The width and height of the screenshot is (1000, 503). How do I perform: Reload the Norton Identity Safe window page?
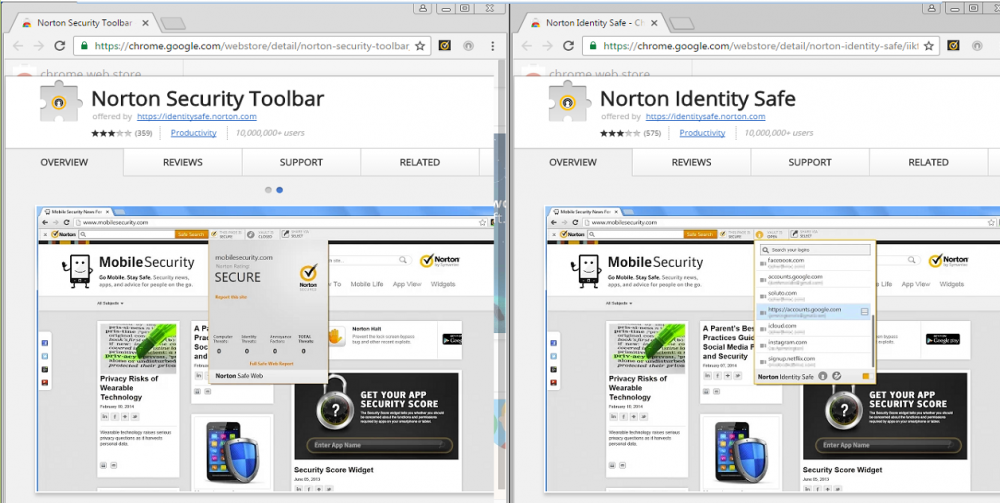tap(568, 46)
